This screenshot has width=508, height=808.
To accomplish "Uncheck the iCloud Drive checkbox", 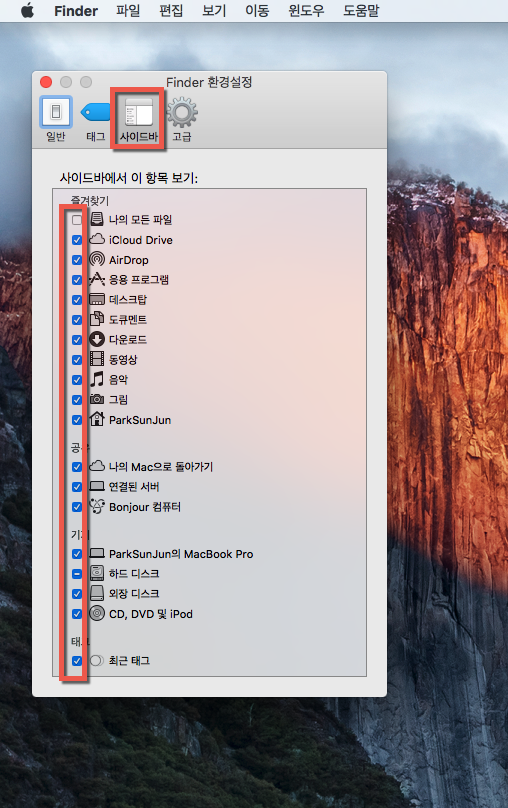I will 77,240.
